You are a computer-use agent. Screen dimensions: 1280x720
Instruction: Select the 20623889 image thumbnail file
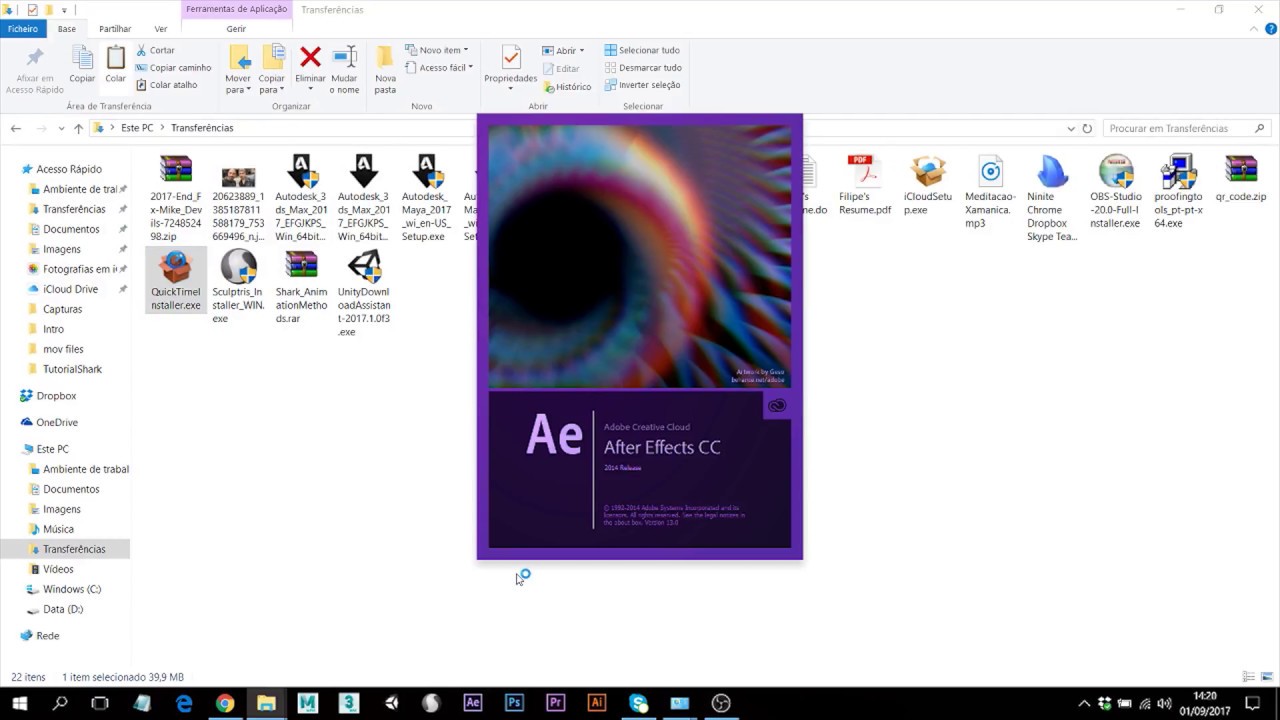tap(238, 198)
